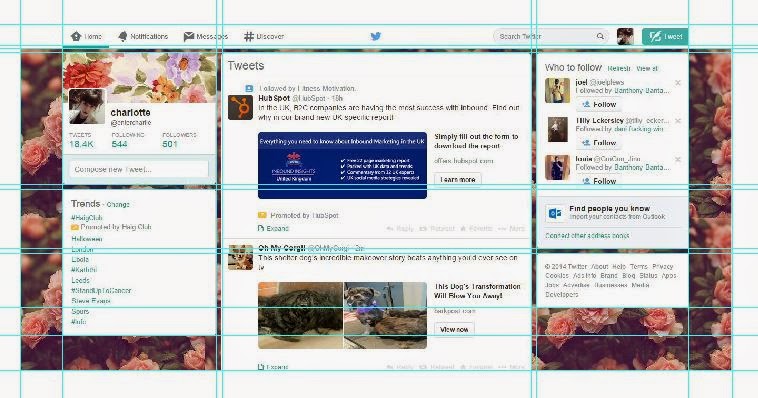Click View all in Who to follow
Image resolution: width=758 pixels, height=398 pixels.
647,69
